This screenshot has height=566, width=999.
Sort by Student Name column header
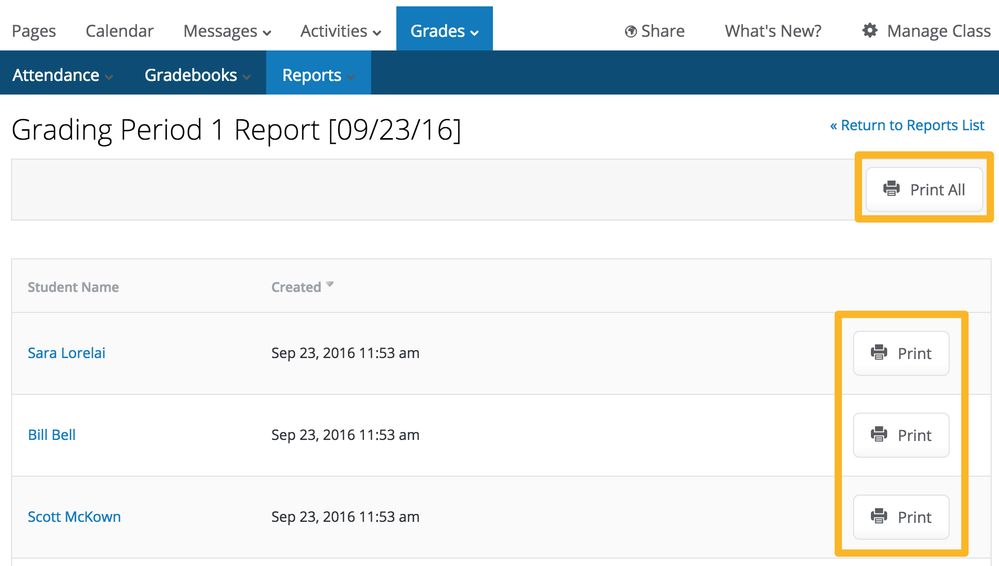73,287
